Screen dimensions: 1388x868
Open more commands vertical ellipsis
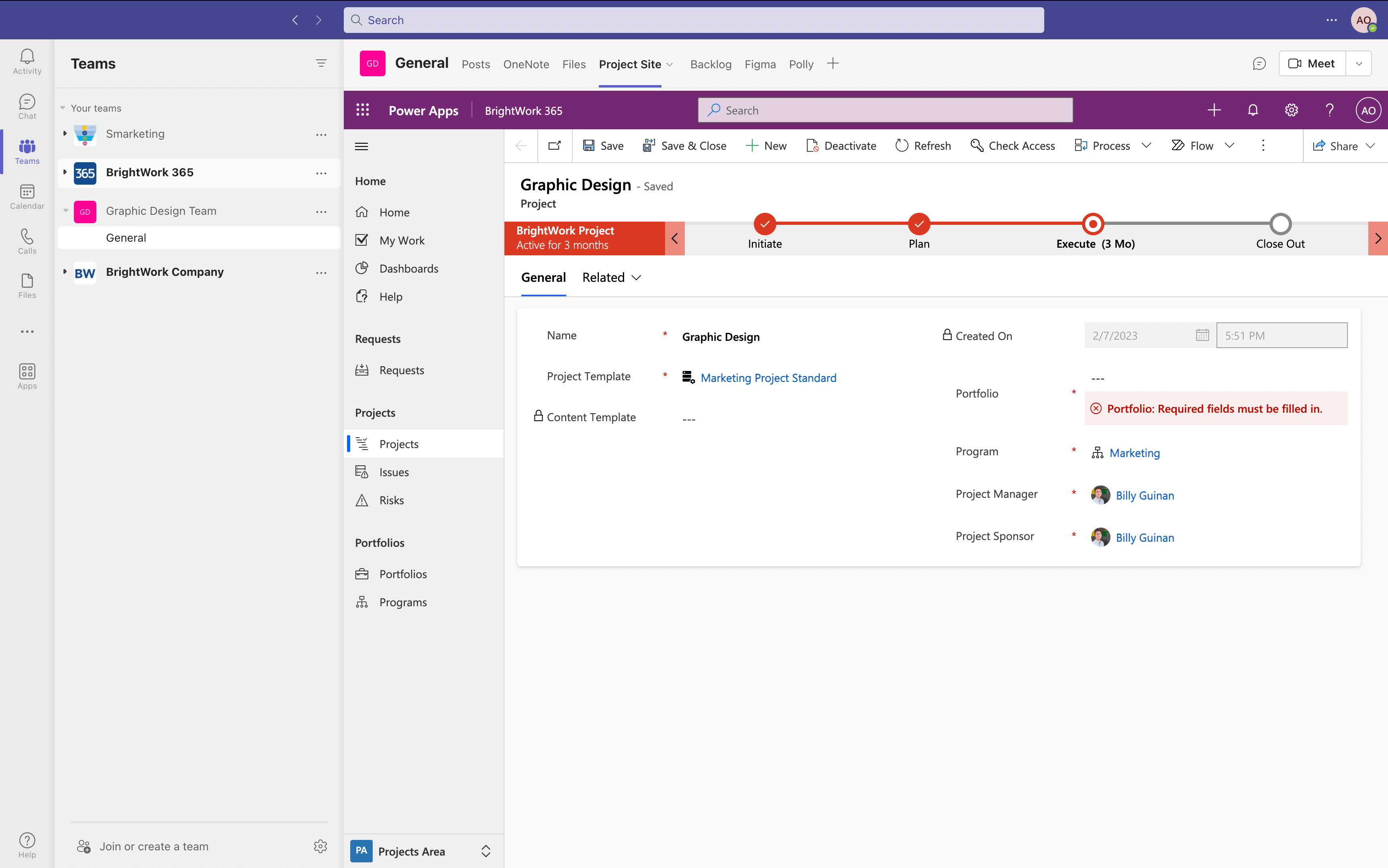(x=1263, y=146)
